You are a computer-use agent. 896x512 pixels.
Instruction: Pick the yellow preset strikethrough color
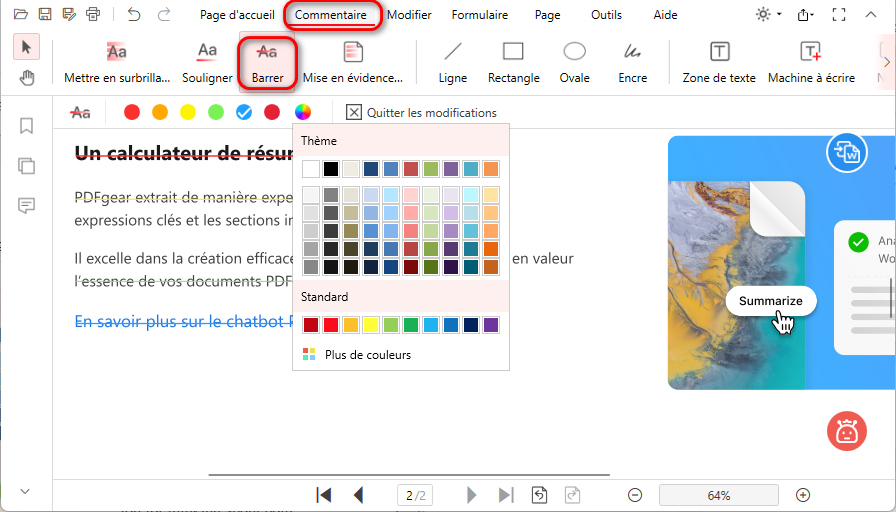pos(188,113)
